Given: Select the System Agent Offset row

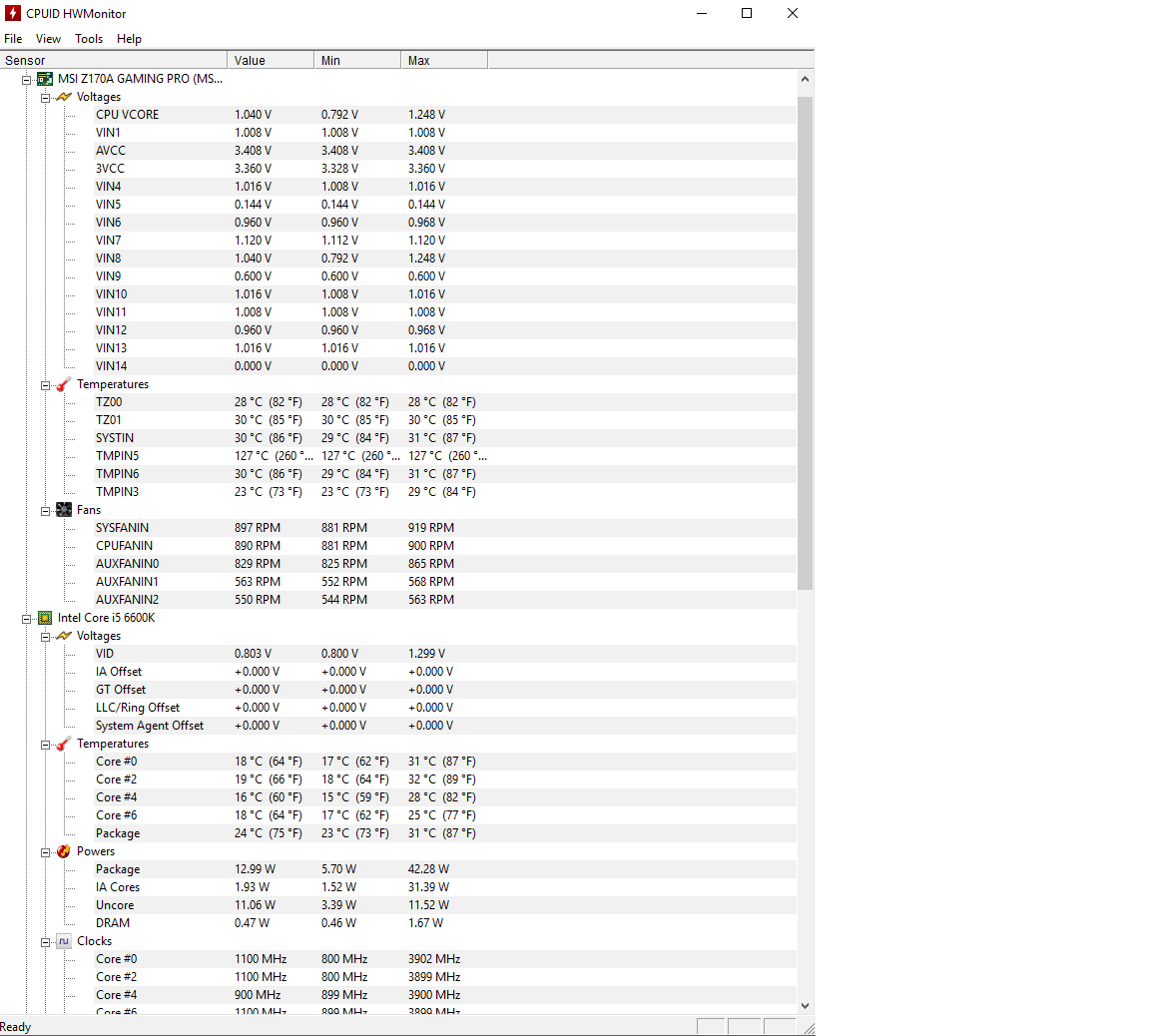Looking at the screenshot, I should (x=445, y=726).
